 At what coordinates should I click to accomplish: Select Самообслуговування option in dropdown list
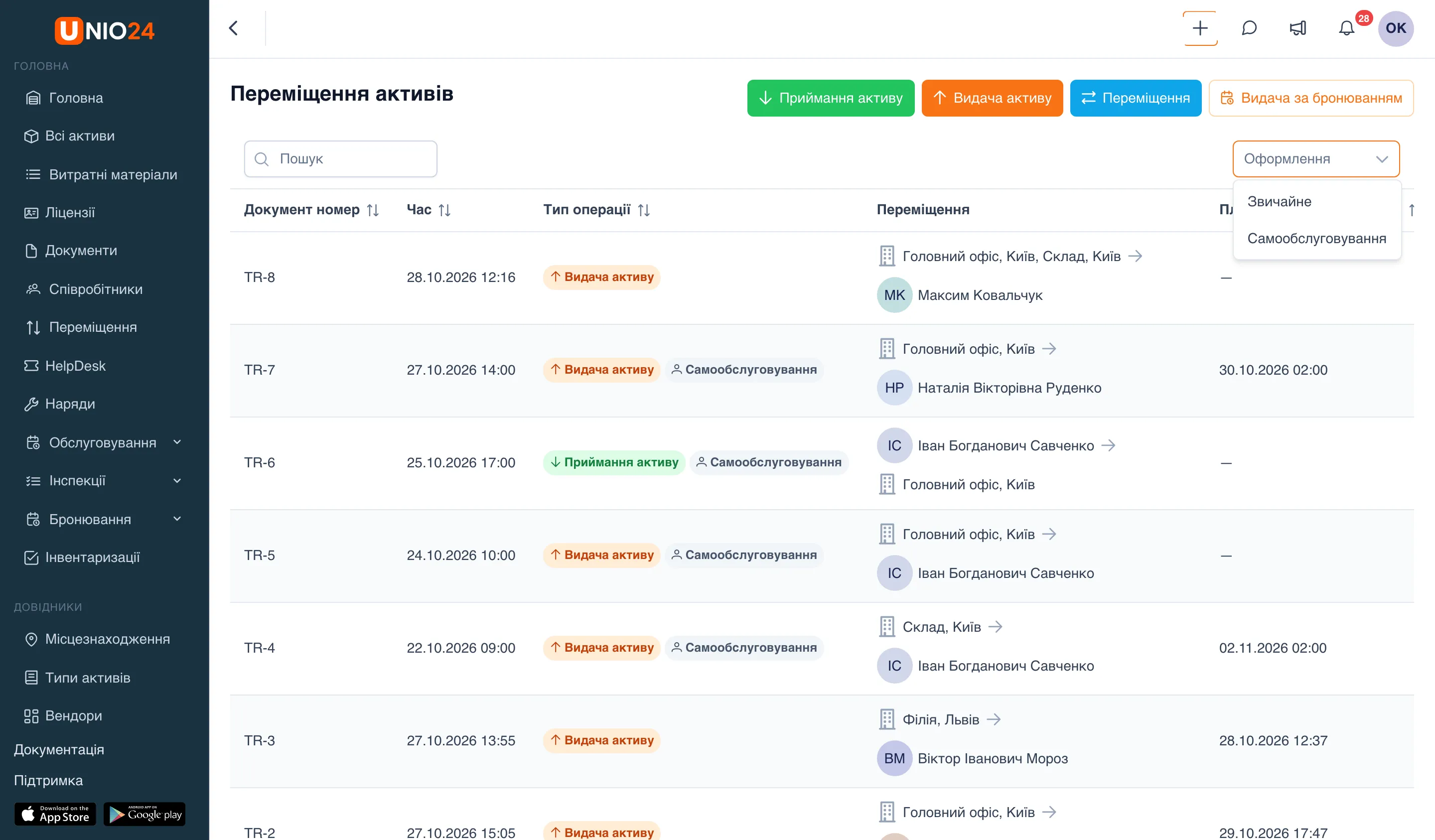[x=1316, y=238]
